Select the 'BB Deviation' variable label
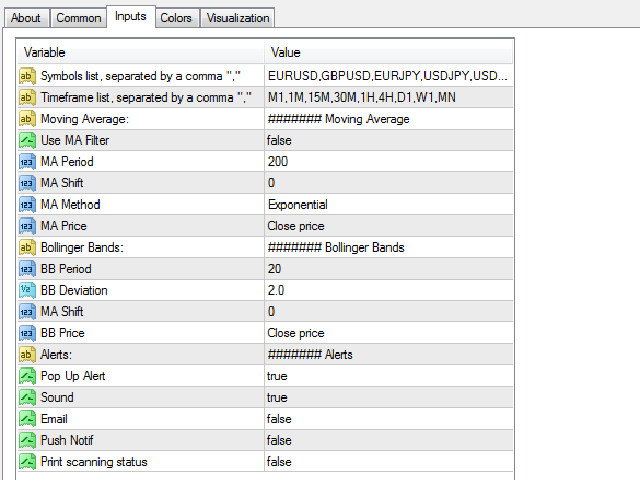The image size is (640, 480). [x=74, y=290]
